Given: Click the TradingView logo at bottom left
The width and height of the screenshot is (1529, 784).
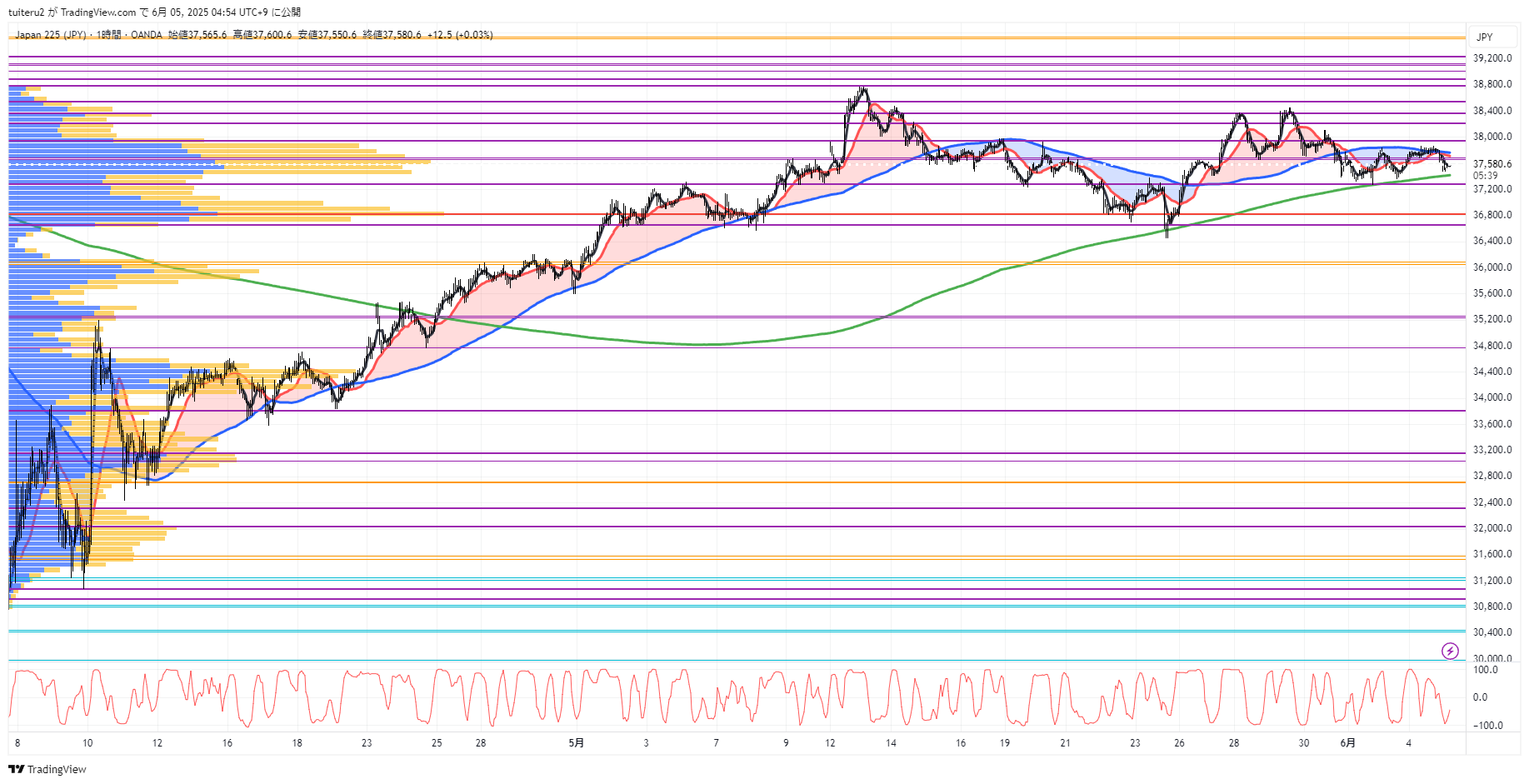Looking at the screenshot, I should point(47,769).
